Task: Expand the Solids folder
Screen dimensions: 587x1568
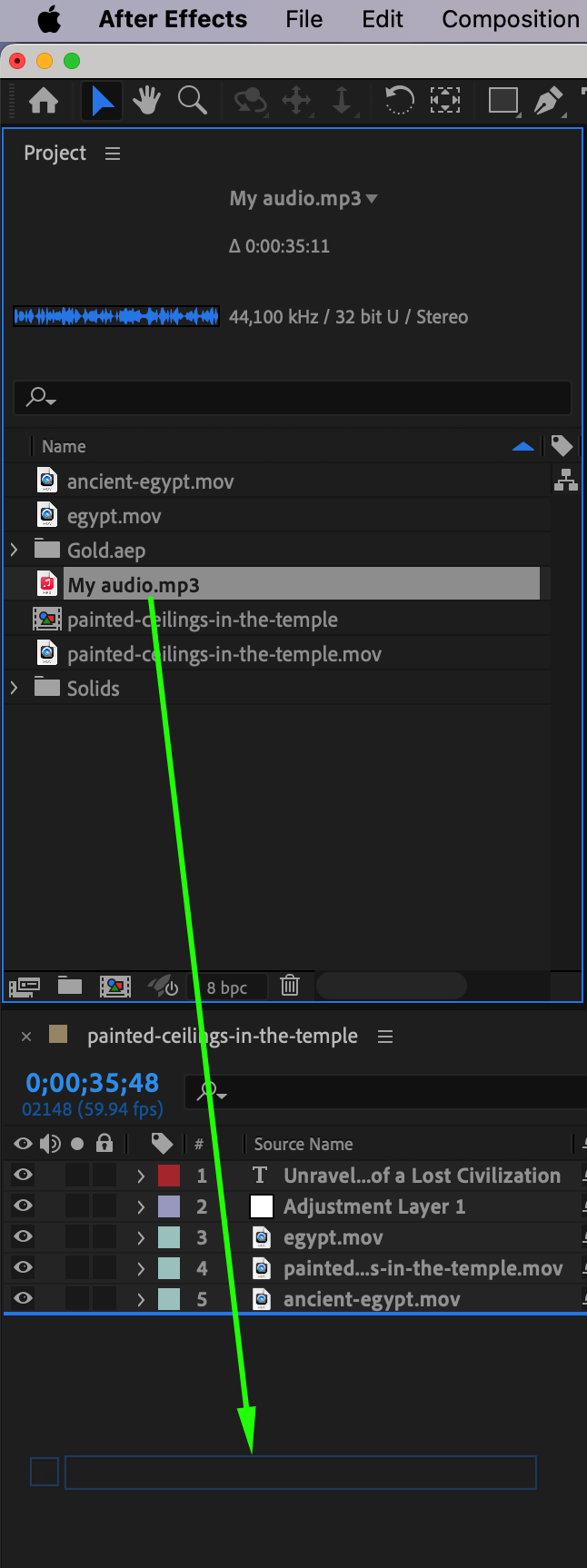Action: point(14,688)
